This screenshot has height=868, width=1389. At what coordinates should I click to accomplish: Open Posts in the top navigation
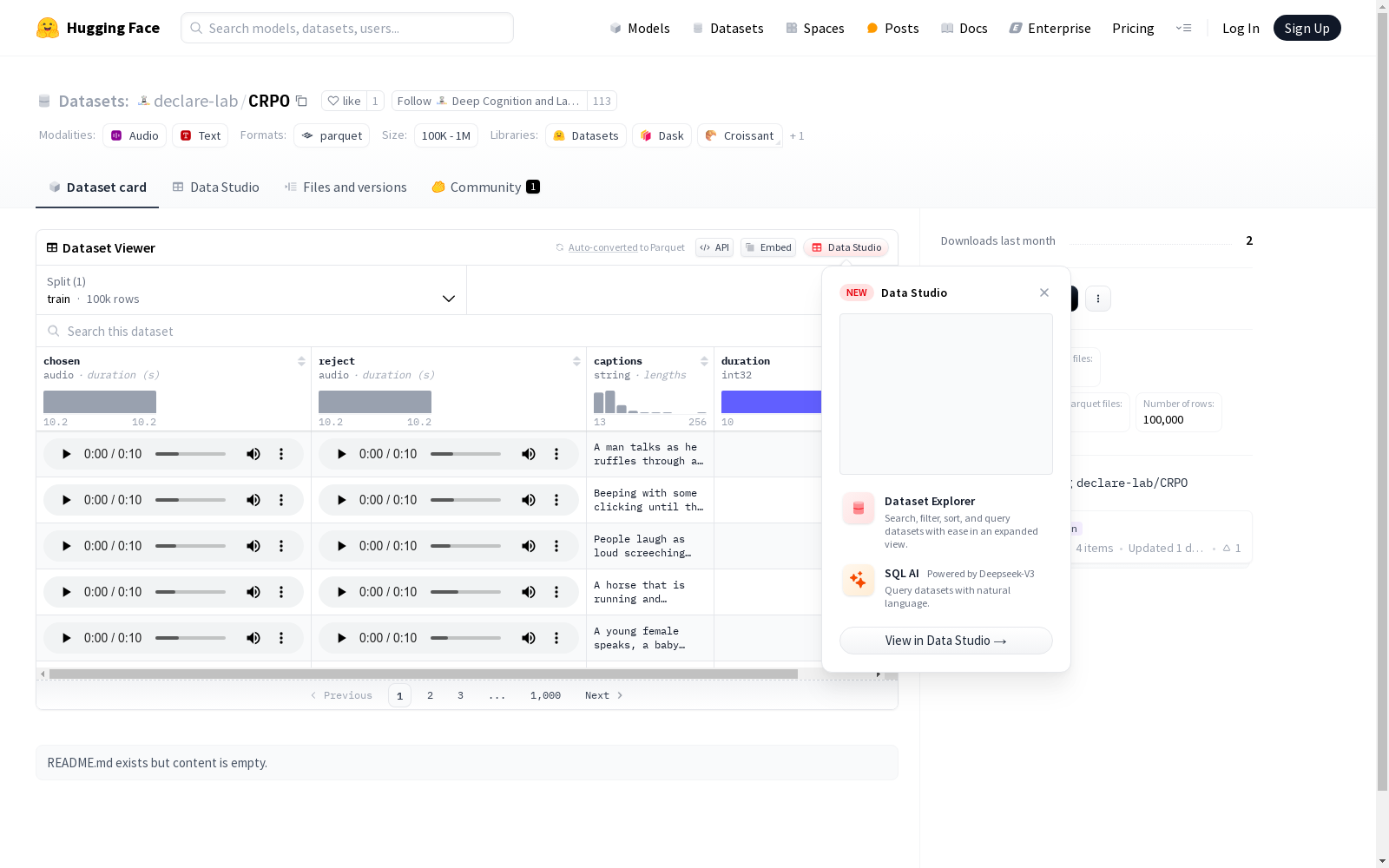[x=892, y=28]
